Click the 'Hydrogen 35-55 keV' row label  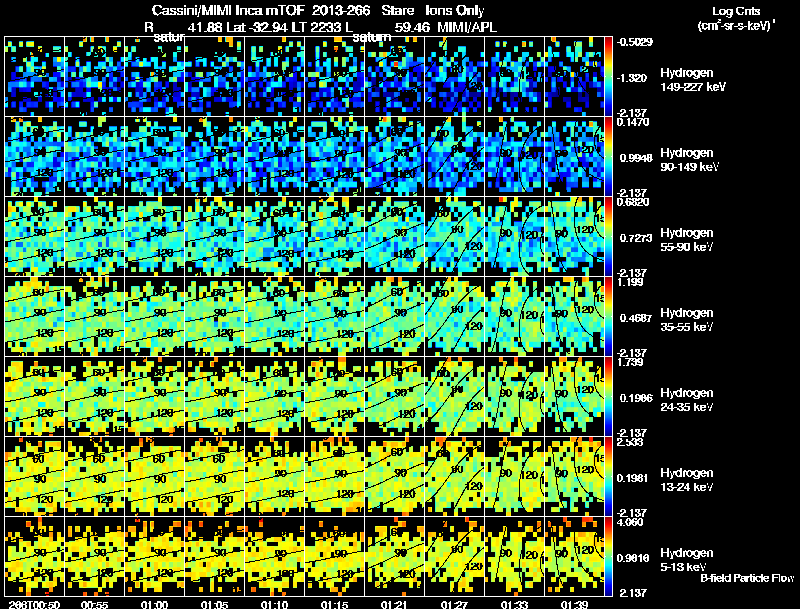pyautogui.click(x=687, y=320)
